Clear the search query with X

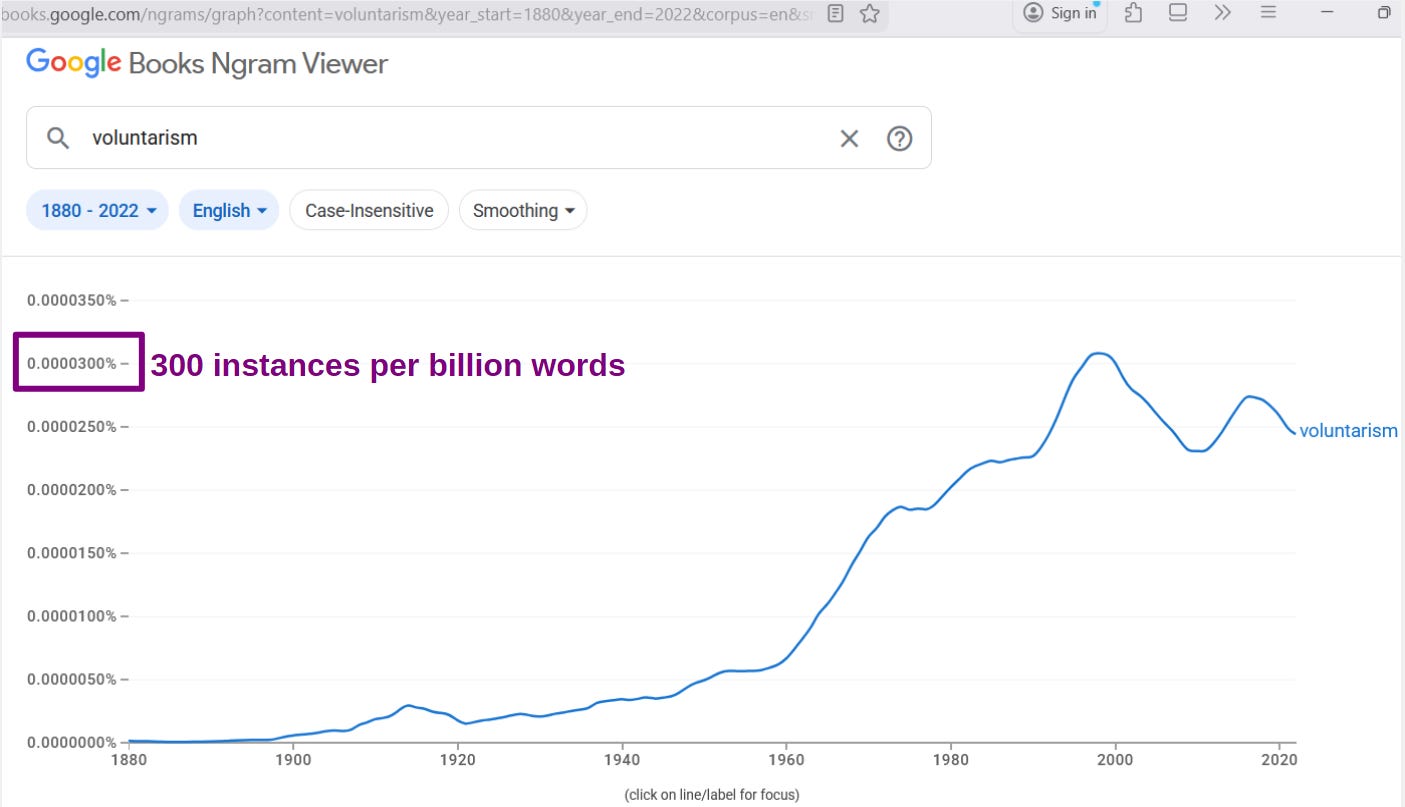pos(849,138)
